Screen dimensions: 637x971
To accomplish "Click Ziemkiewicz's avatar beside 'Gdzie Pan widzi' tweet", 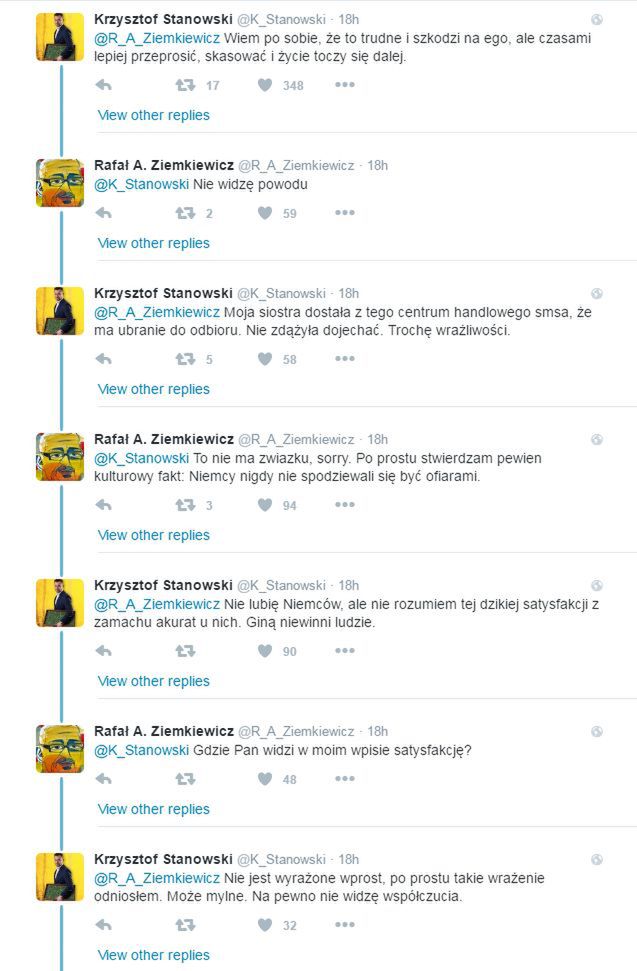I will [x=60, y=749].
